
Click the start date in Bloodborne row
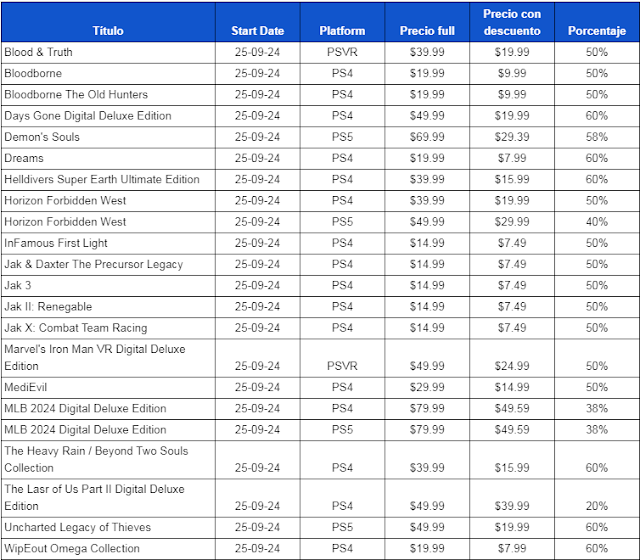click(258, 73)
